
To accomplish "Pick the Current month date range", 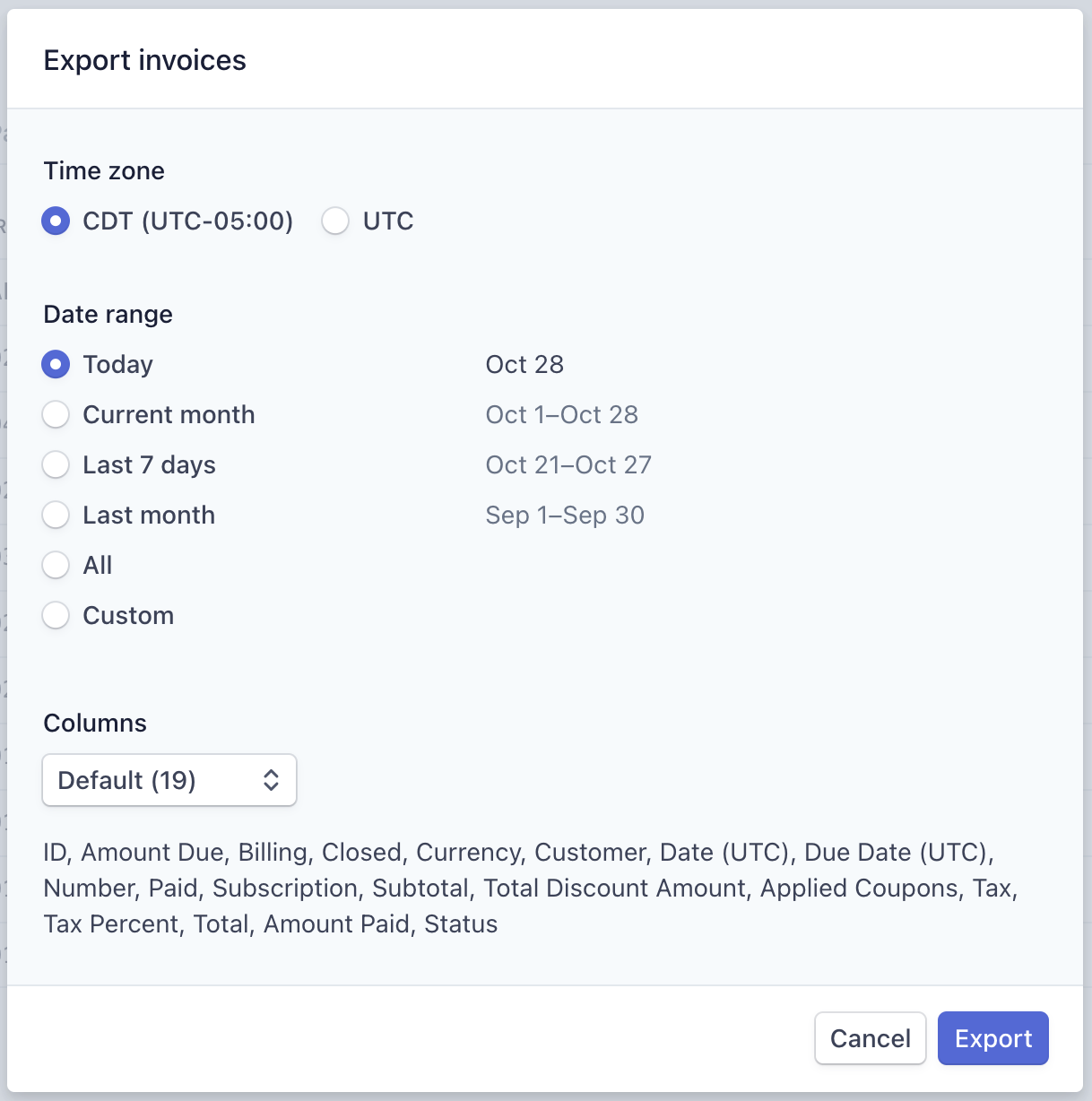I will coord(56,414).
